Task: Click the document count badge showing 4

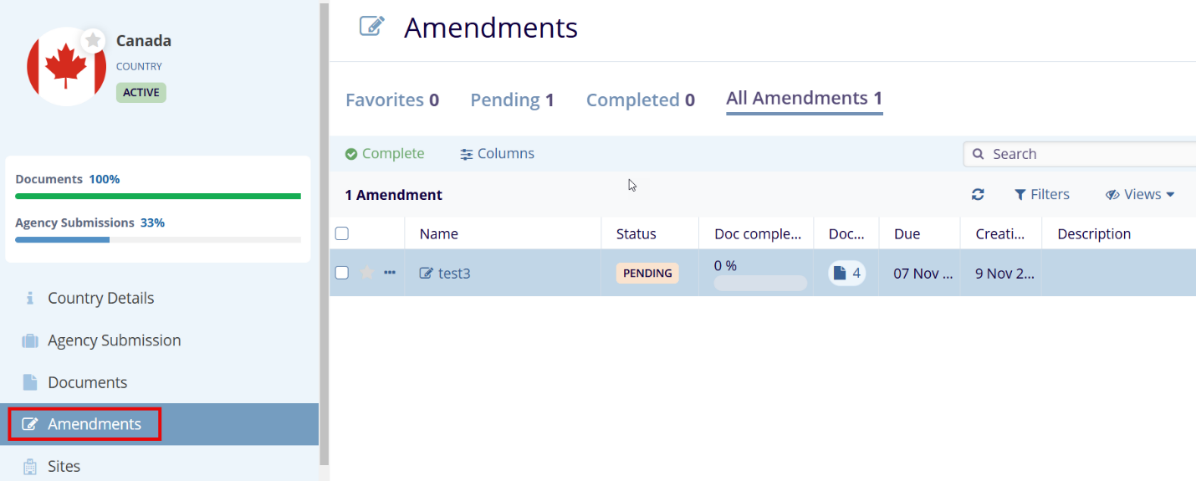Action: pos(846,273)
